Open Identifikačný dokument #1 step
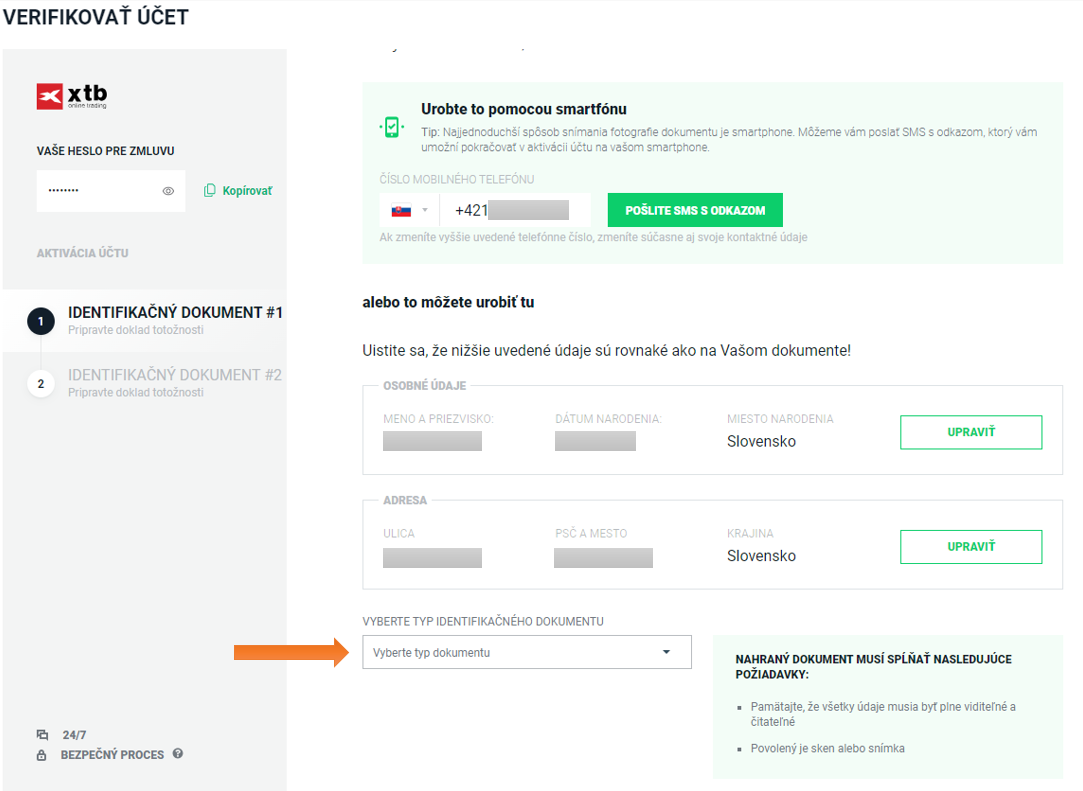Screen dimensions: 1083x791 point(174,313)
